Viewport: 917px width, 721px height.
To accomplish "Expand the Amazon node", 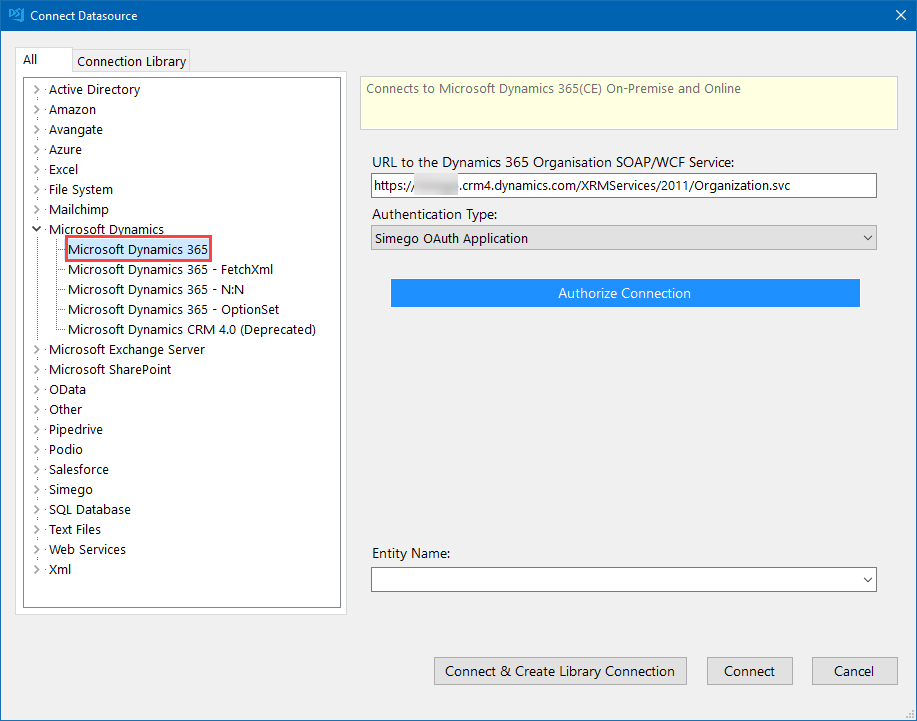I will [x=36, y=109].
